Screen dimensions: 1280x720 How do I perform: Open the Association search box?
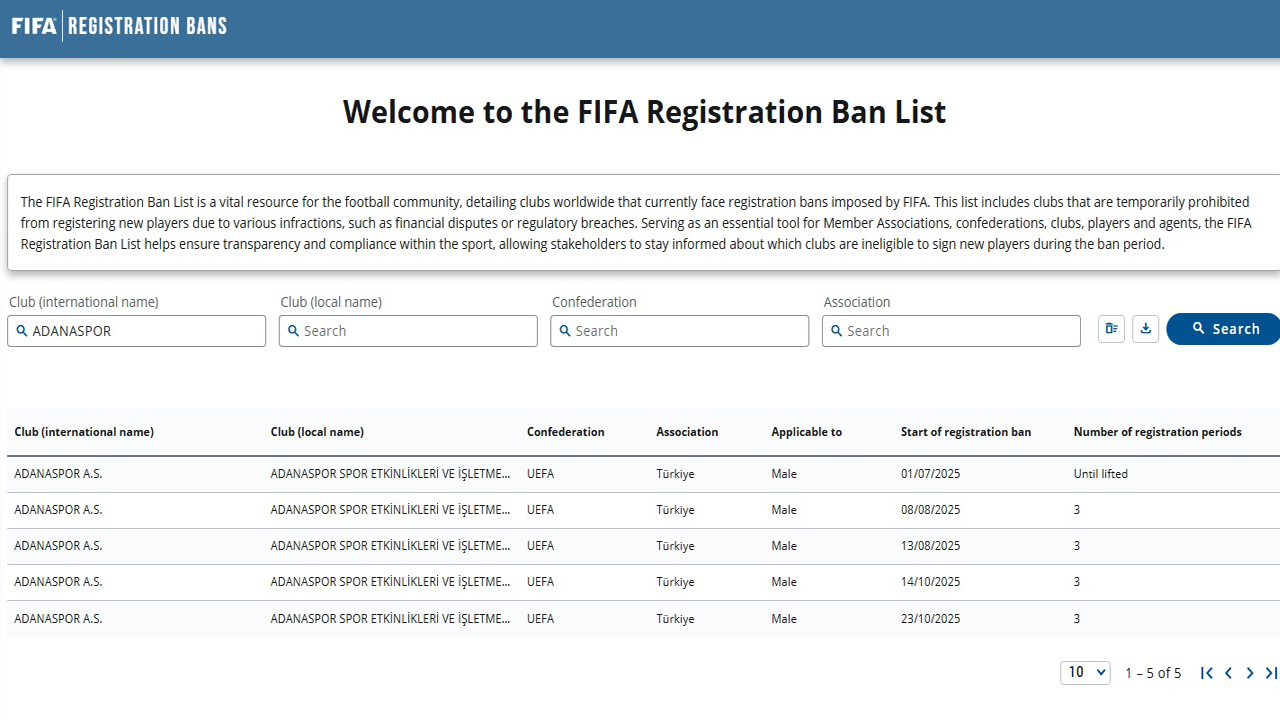(x=951, y=331)
